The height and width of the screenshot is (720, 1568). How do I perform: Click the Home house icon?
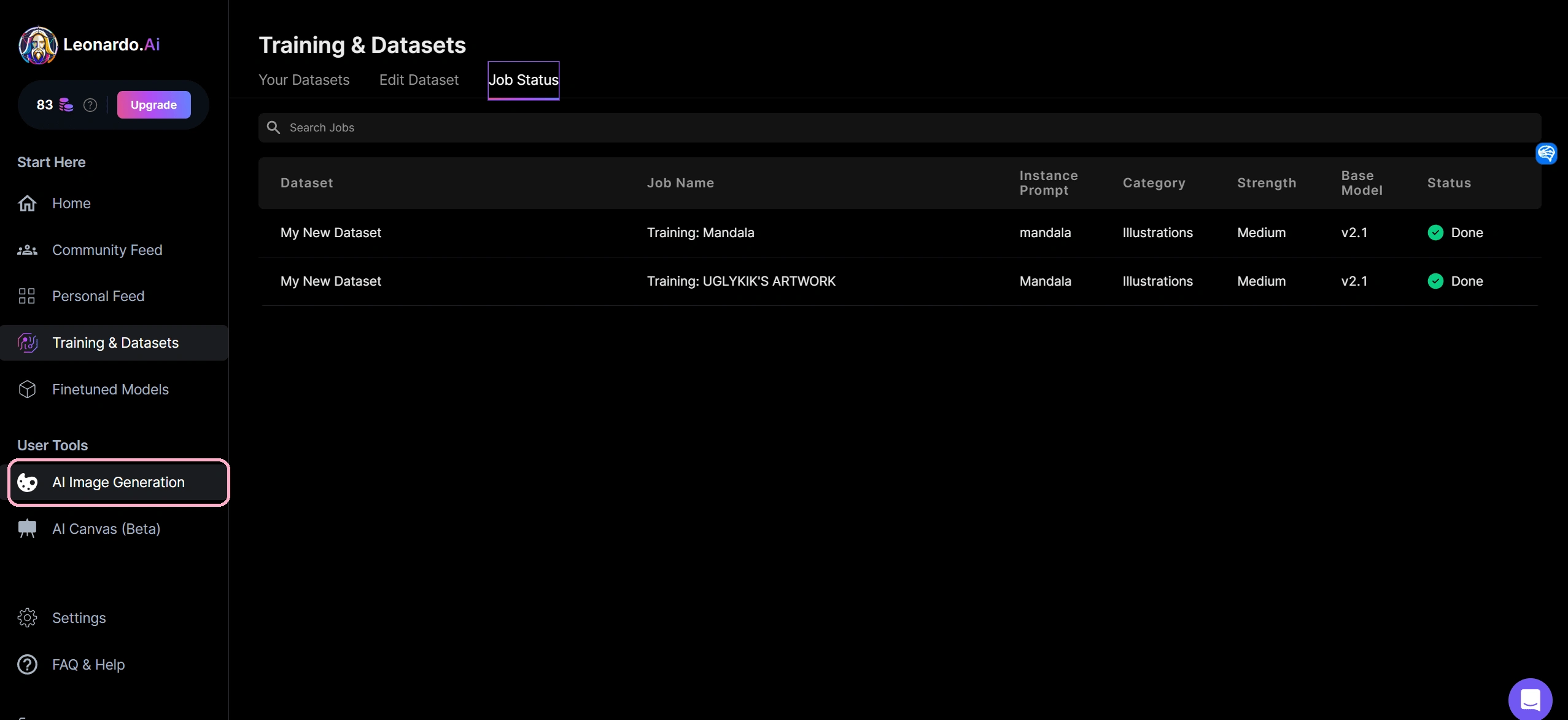tap(27, 203)
